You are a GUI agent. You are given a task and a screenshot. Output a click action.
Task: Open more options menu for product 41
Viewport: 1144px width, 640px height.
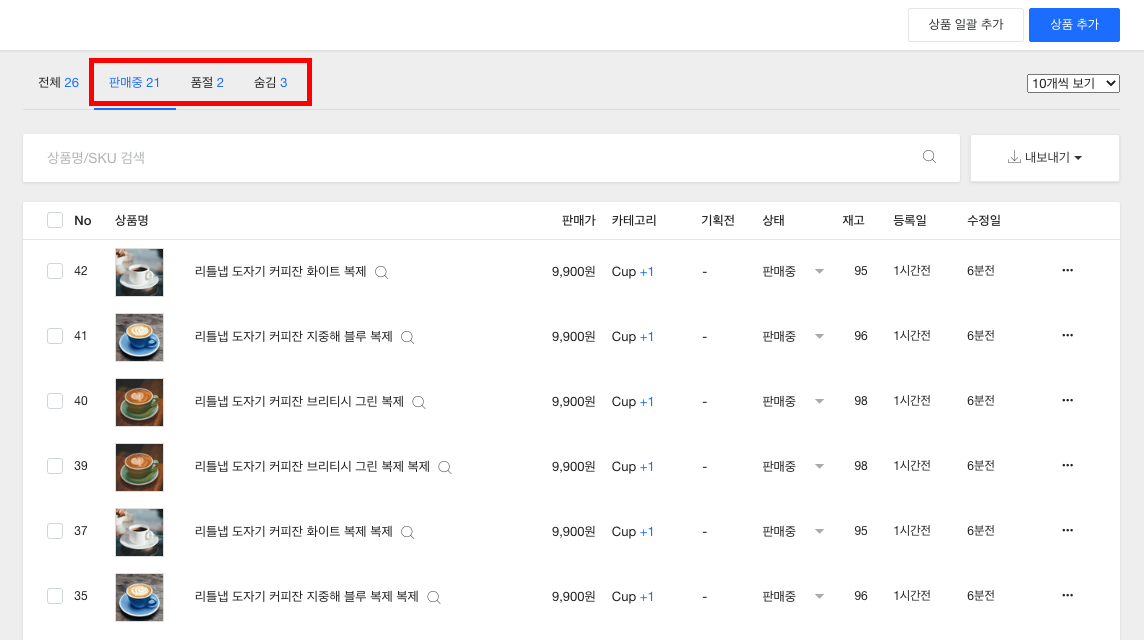(x=1067, y=335)
